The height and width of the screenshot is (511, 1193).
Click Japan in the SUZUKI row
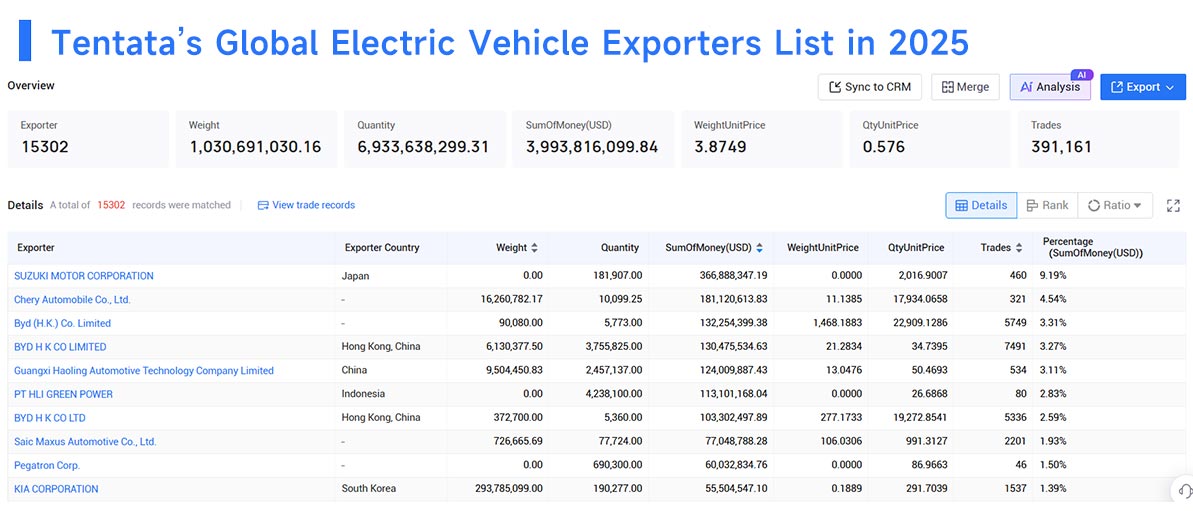coord(355,276)
